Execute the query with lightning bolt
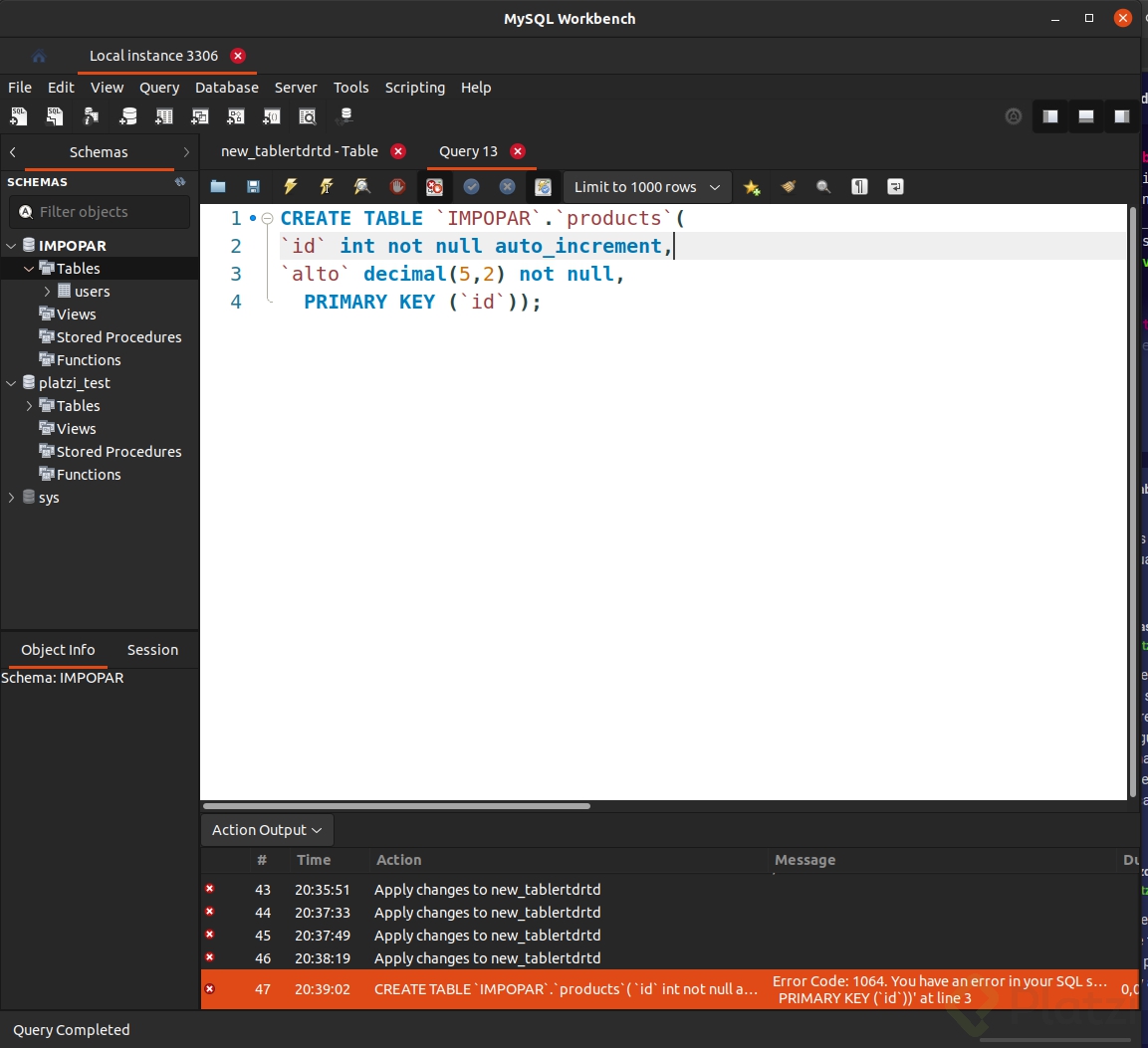This screenshot has height=1048, width=1148. pyautogui.click(x=290, y=187)
